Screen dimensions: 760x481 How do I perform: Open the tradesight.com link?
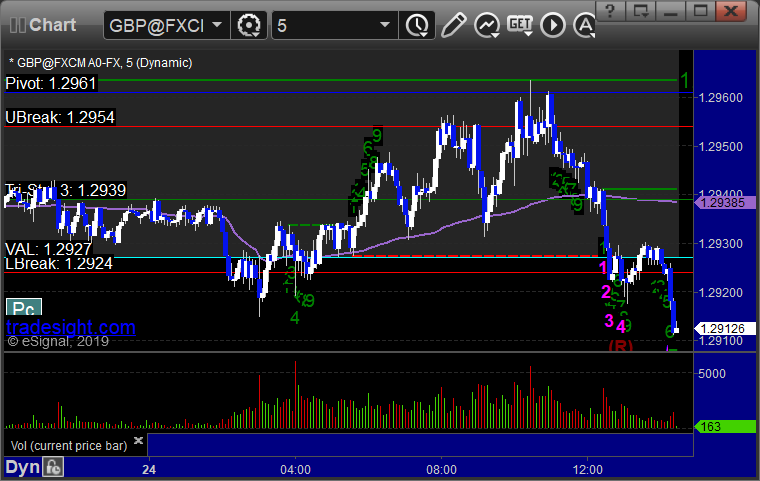(x=71, y=327)
